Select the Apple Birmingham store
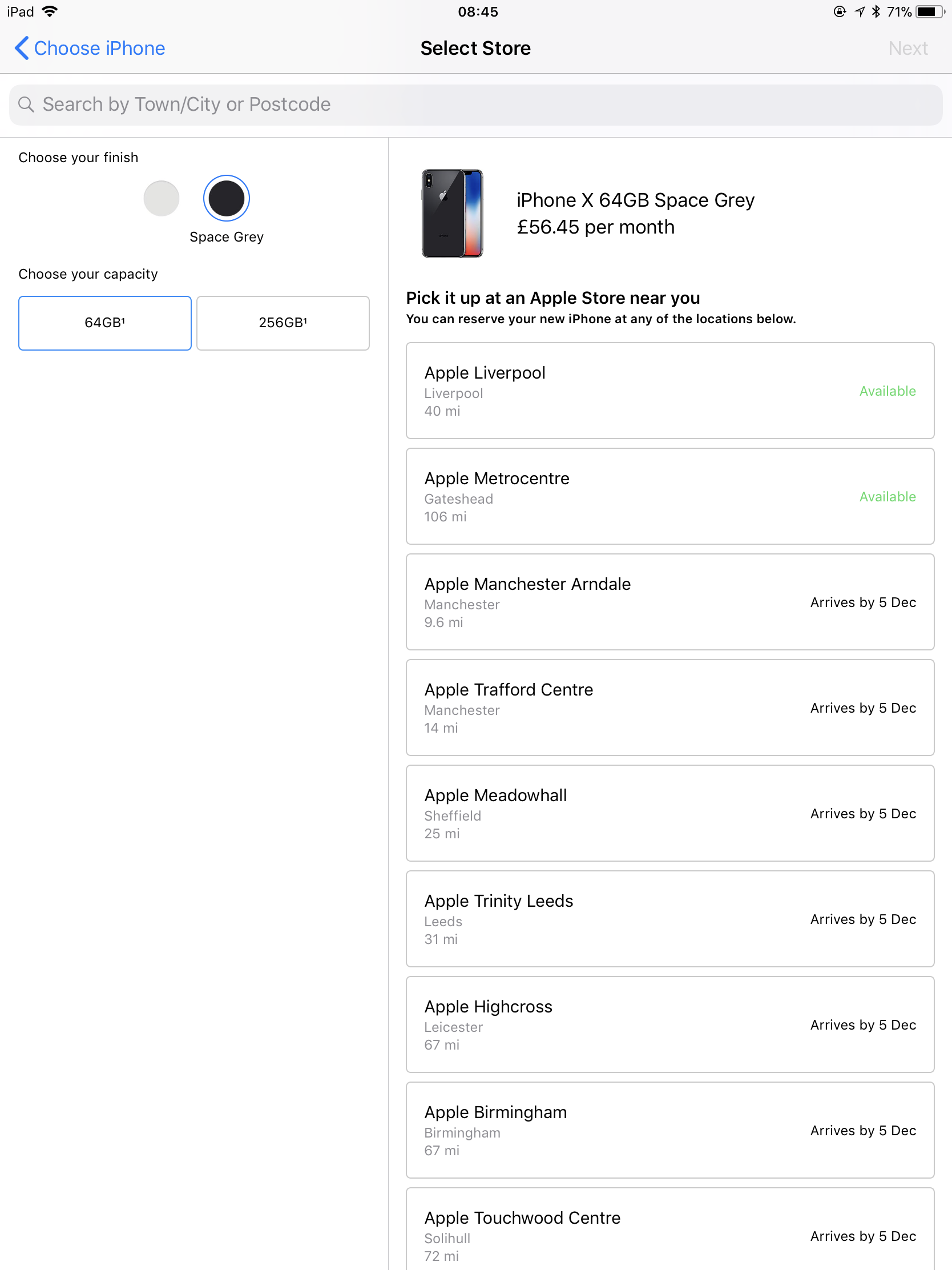This screenshot has width=952, height=1270. (x=669, y=1130)
